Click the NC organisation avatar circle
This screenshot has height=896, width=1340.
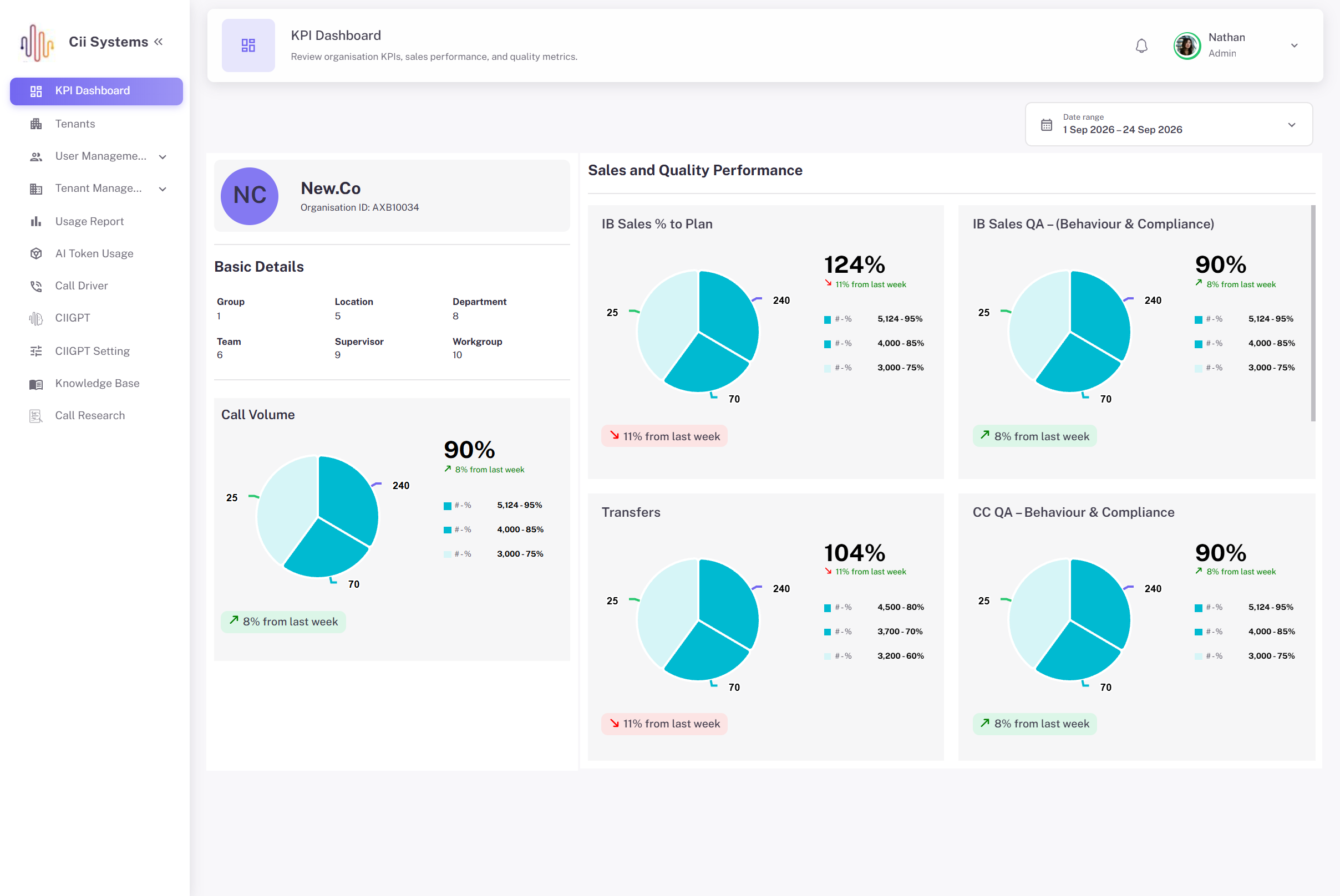point(250,196)
